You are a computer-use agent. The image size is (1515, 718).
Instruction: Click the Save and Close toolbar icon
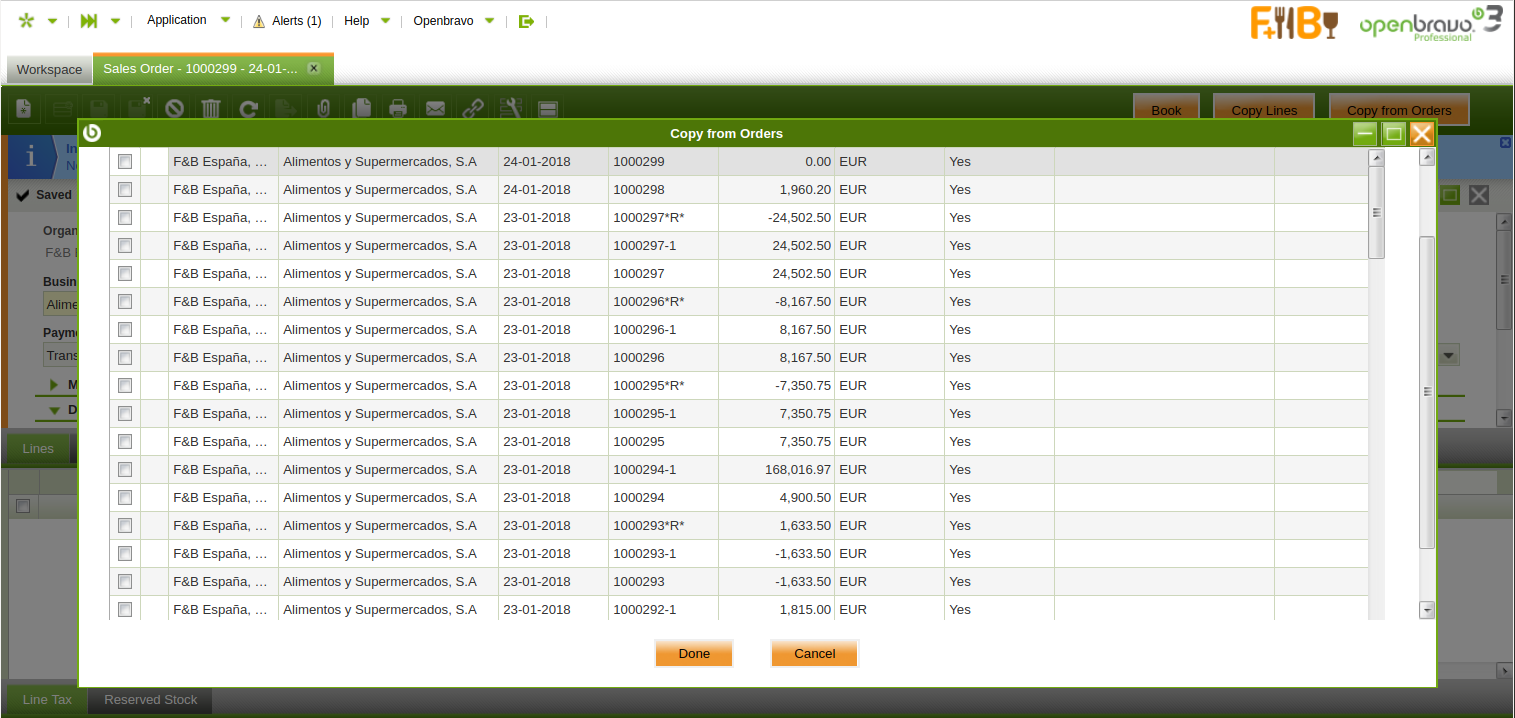pyautogui.click(x=137, y=108)
